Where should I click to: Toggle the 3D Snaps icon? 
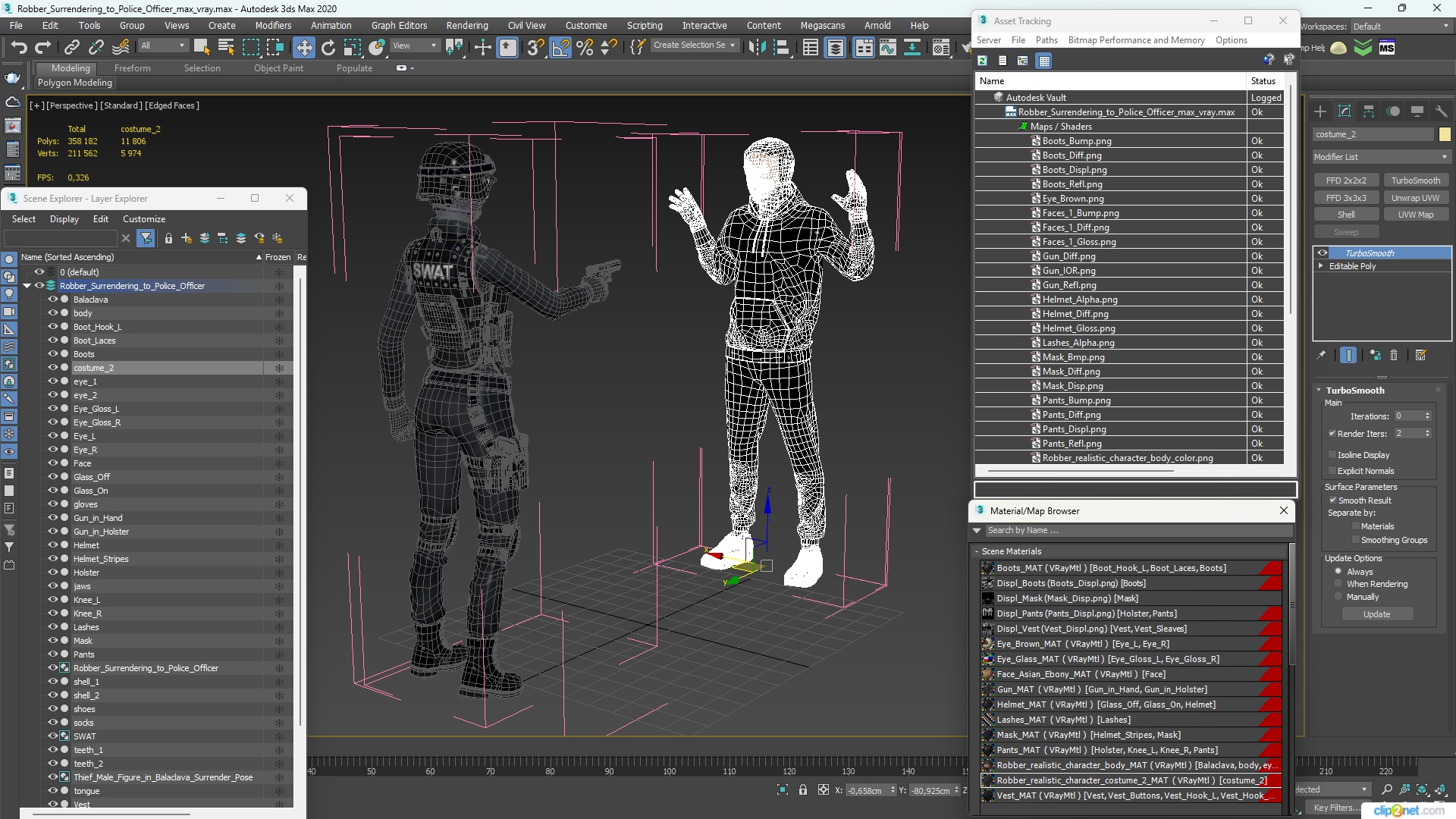tap(535, 47)
